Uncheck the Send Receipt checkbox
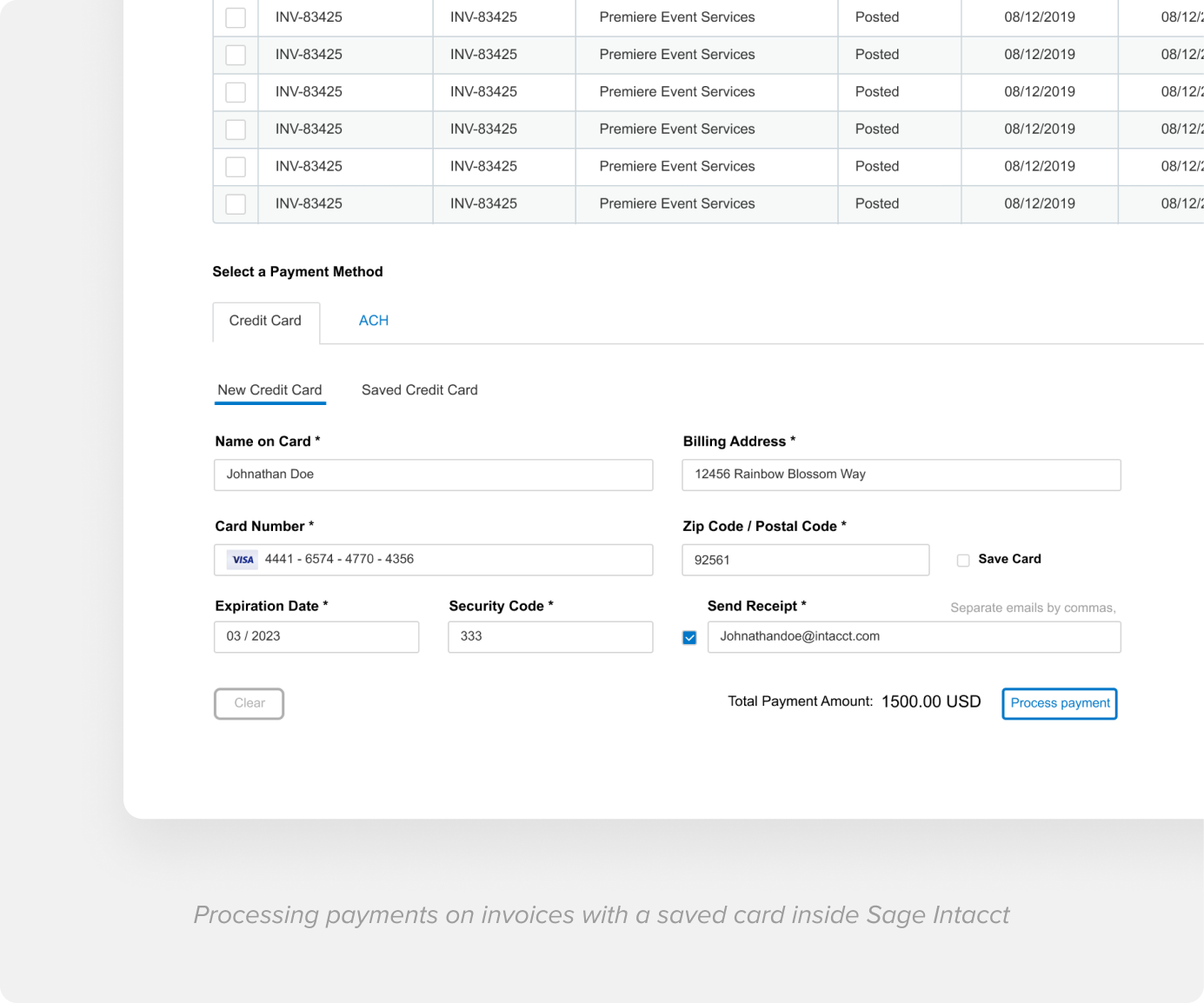 [x=689, y=637]
